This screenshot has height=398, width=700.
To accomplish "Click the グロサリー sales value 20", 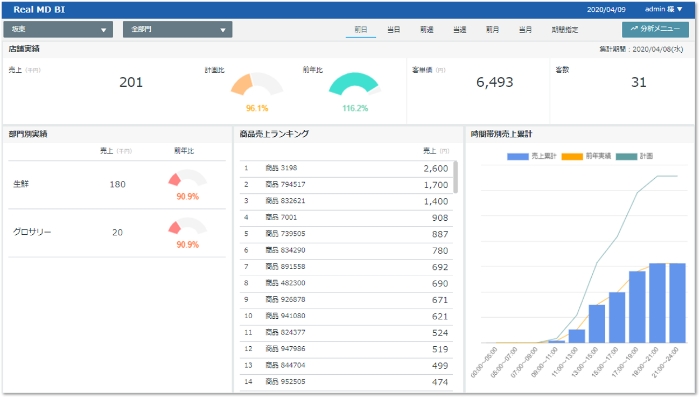I will (x=117, y=233).
